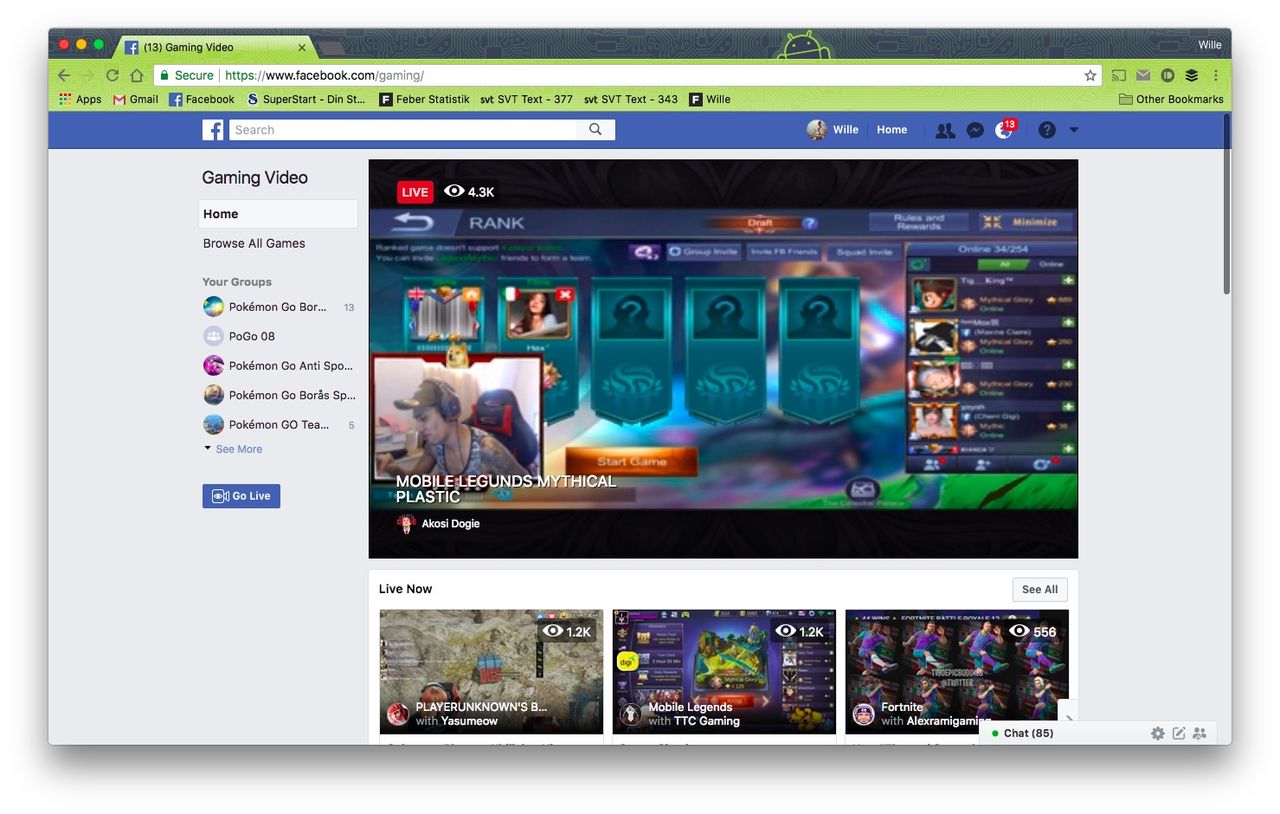The width and height of the screenshot is (1280, 814).
Task: Open the Messenger icon in header
Action: (975, 130)
